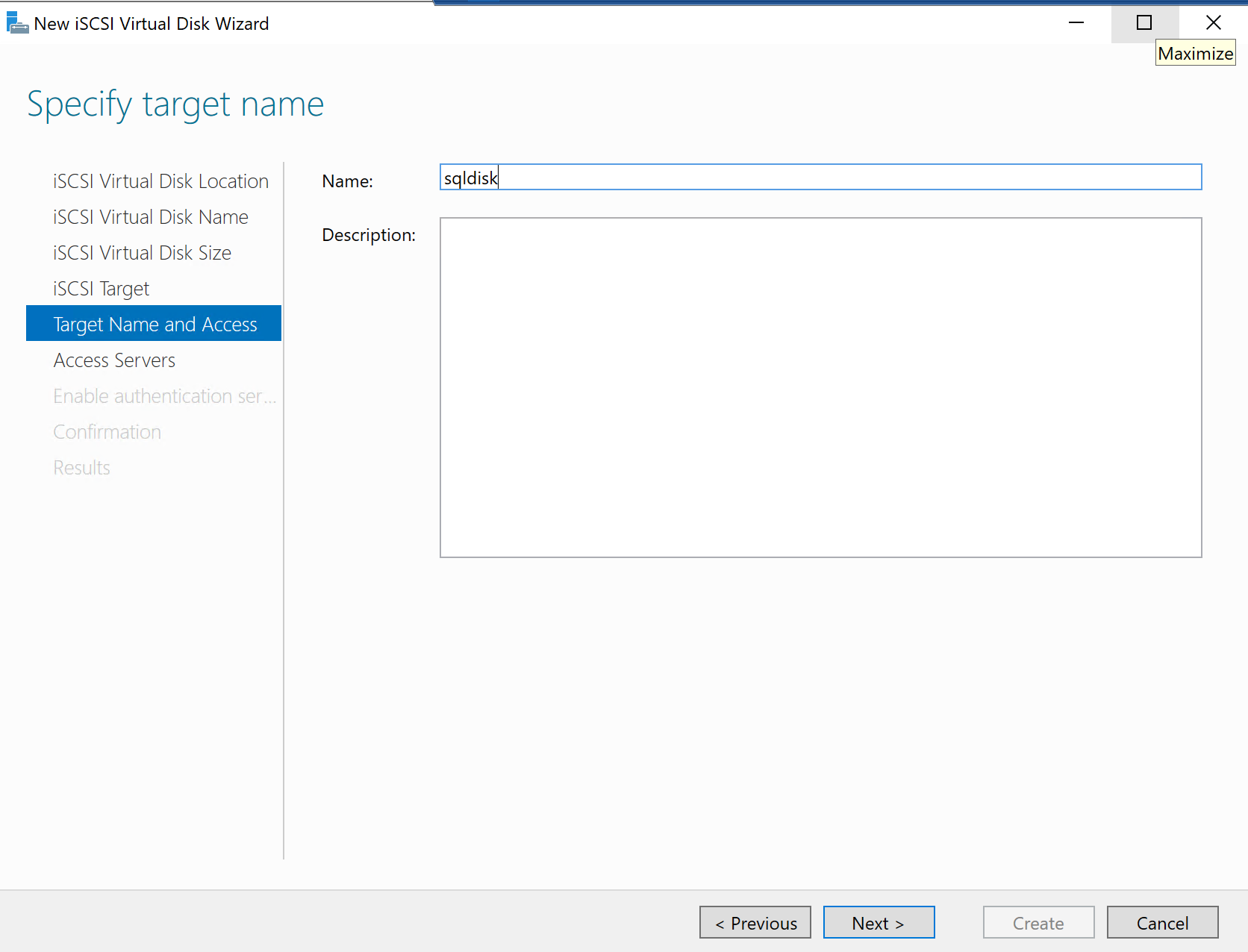Close the wizard with the X button

[1213, 23]
